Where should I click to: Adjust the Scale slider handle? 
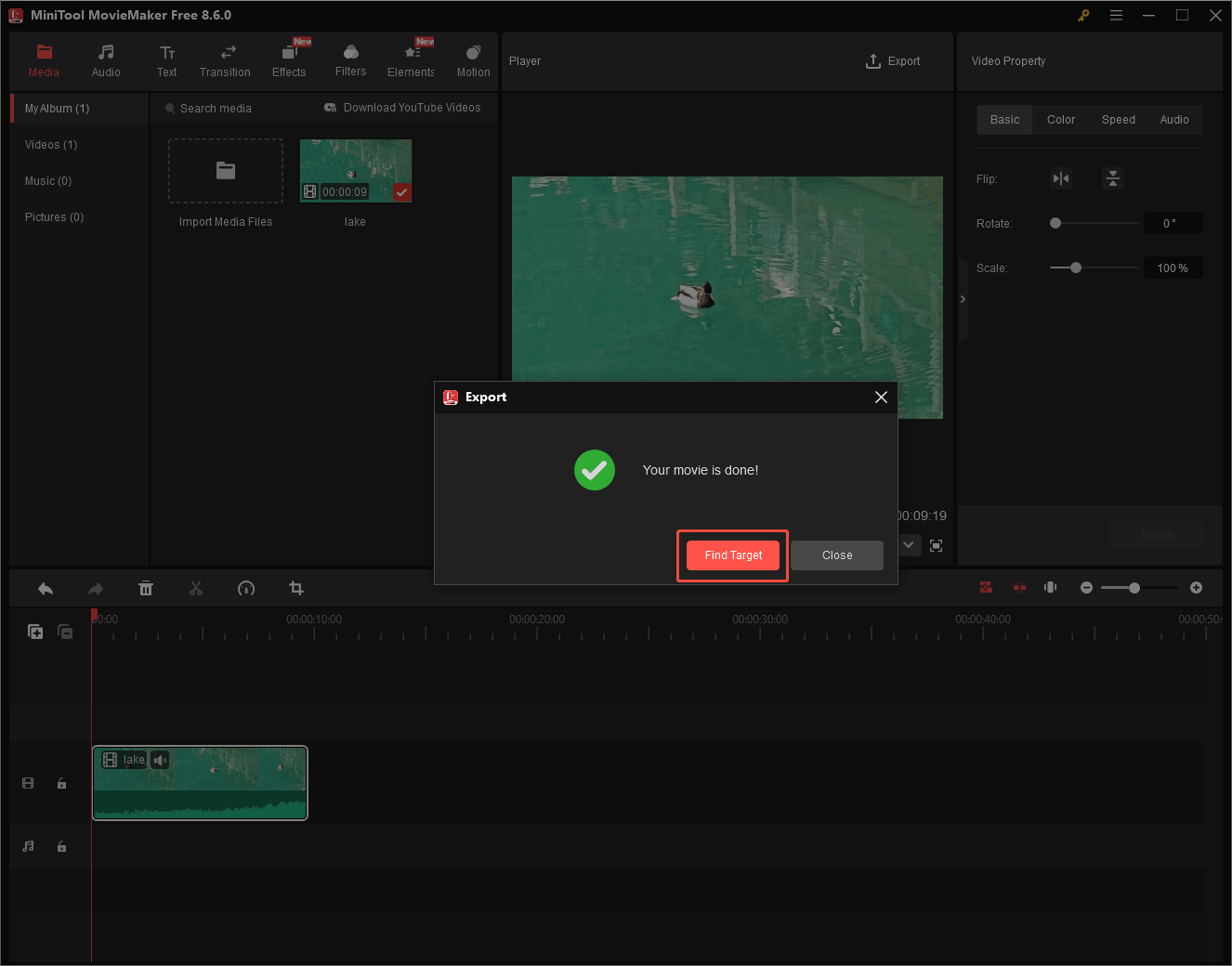click(1076, 268)
